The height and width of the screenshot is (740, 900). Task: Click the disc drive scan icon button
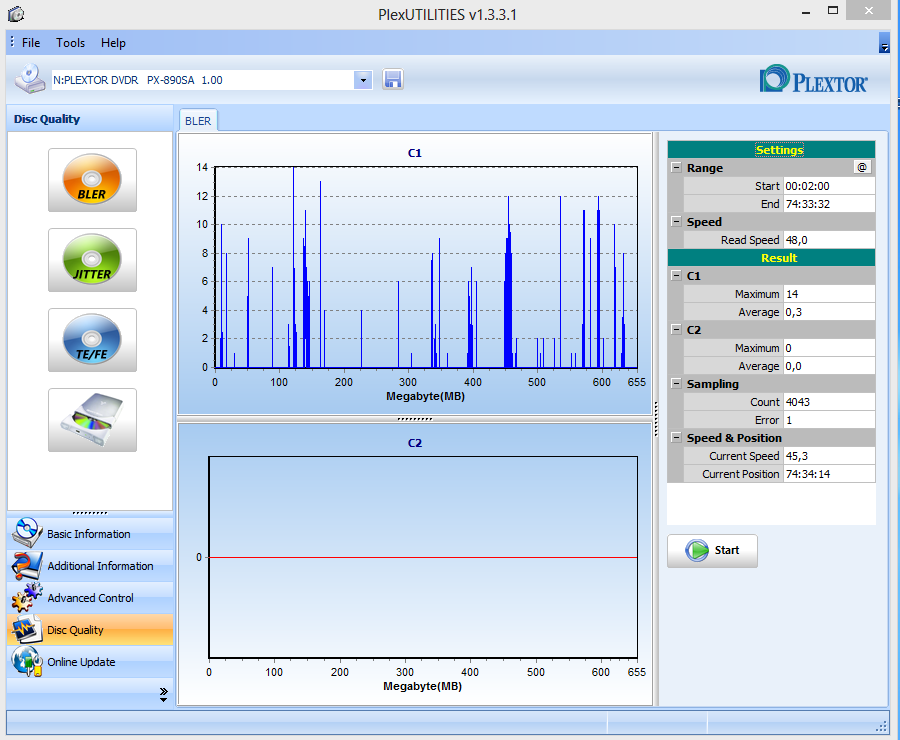click(92, 420)
